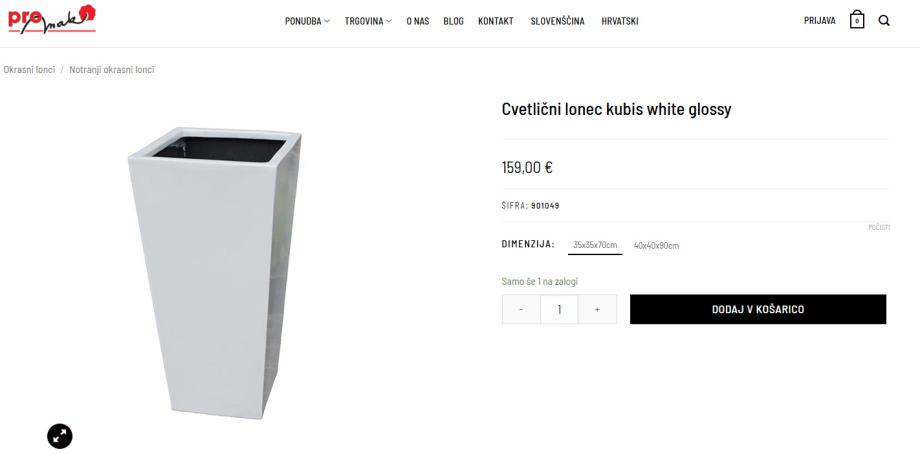Switch language to Hrvatski
This screenshot has height=454, width=920.
tap(620, 21)
